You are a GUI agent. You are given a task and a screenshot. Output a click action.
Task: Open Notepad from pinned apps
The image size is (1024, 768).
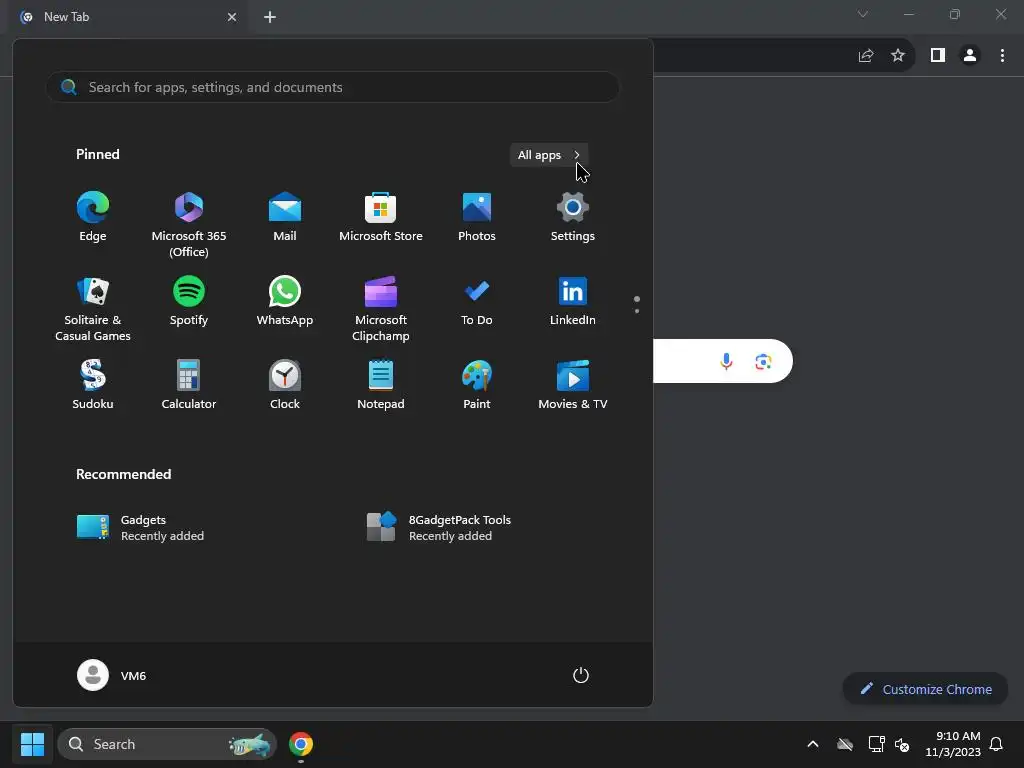381,385
